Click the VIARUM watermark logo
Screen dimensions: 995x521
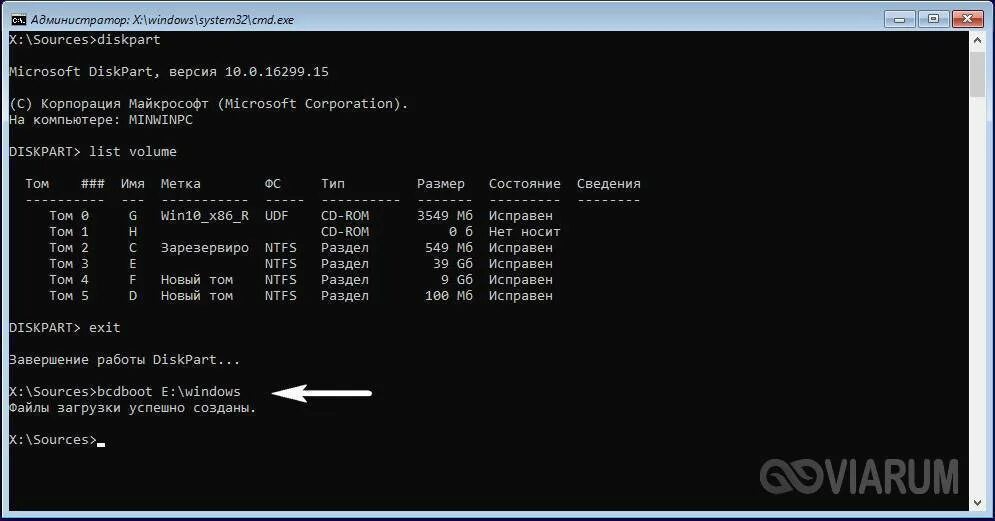click(x=859, y=477)
